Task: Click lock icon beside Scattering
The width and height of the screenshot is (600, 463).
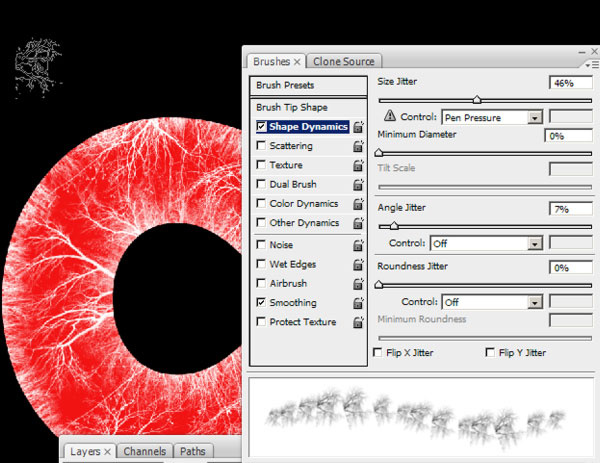Action: pos(358,146)
